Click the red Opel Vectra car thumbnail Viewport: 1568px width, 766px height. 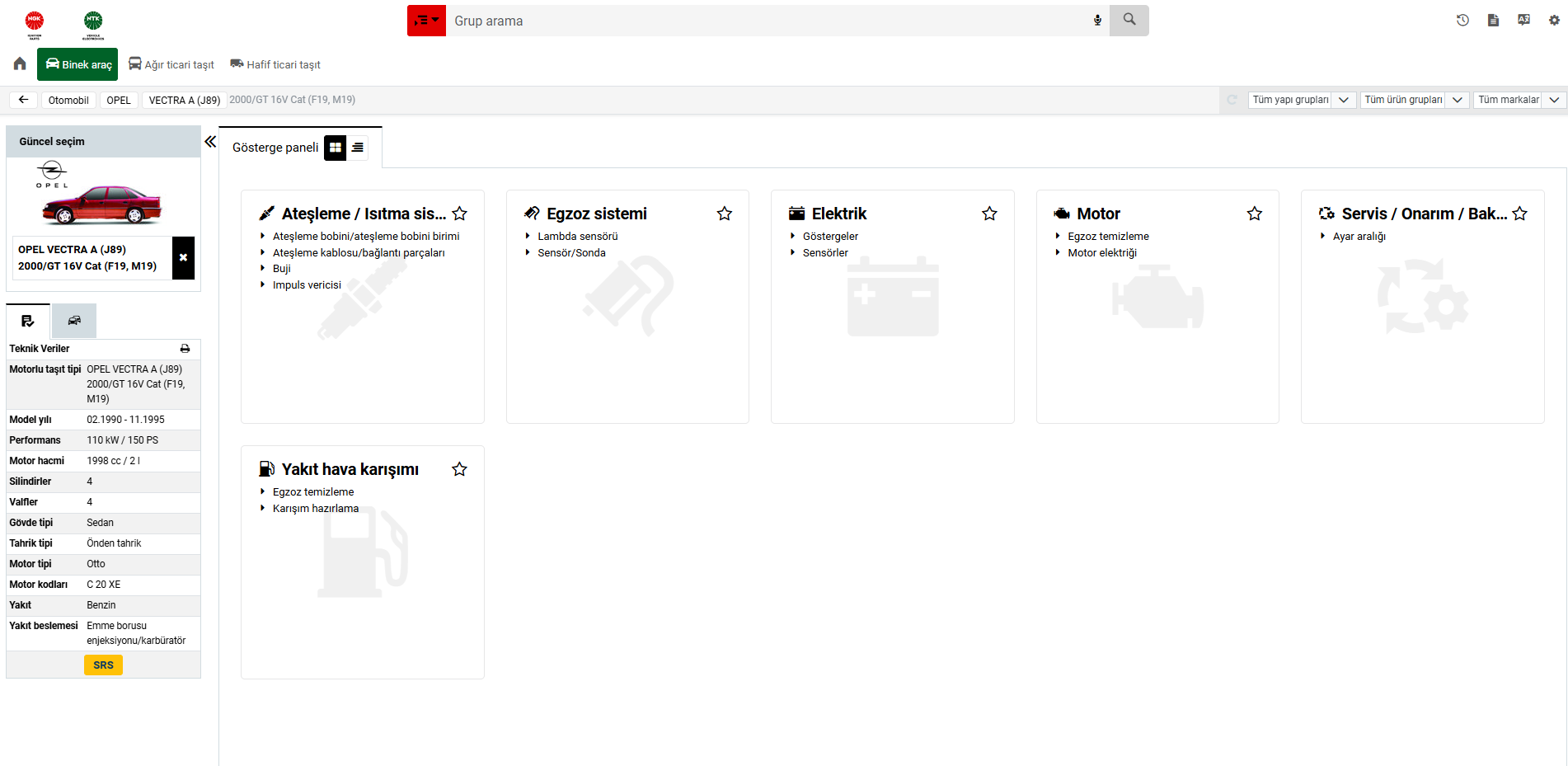click(x=102, y=204)
